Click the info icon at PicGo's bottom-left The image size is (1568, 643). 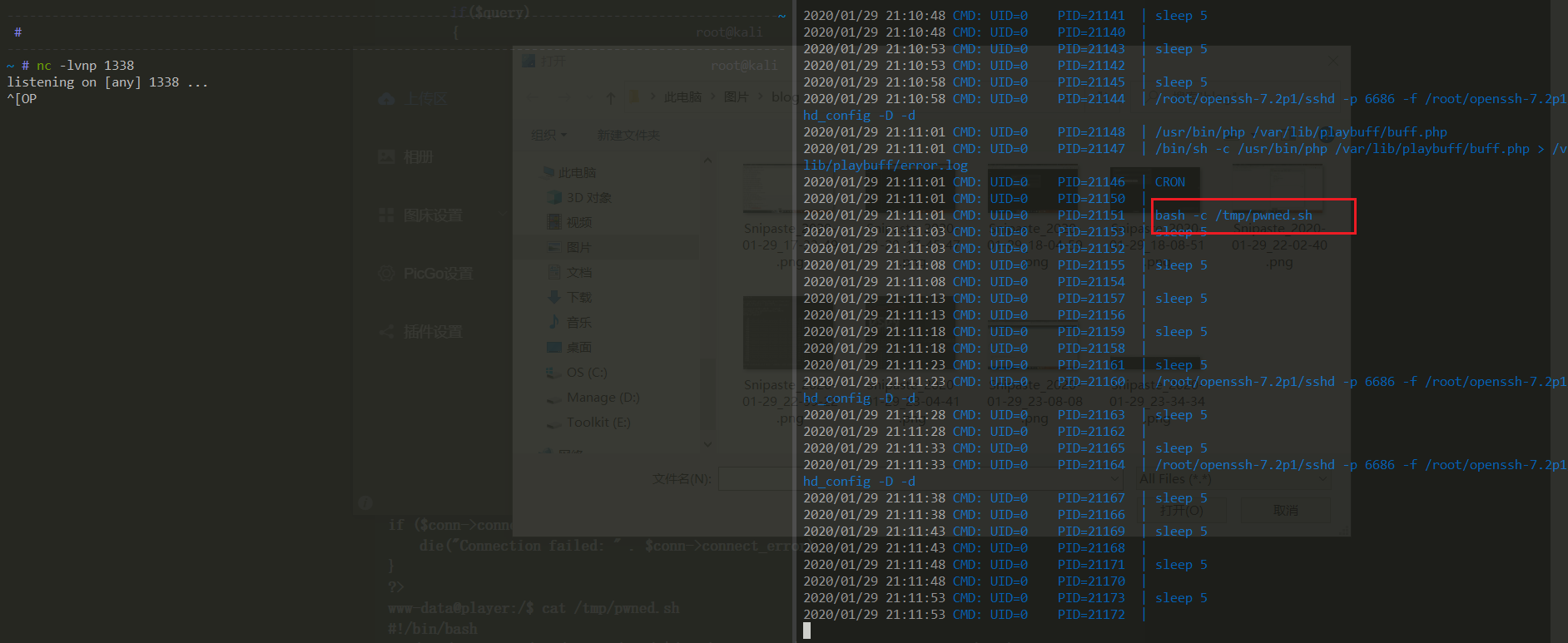365,502
